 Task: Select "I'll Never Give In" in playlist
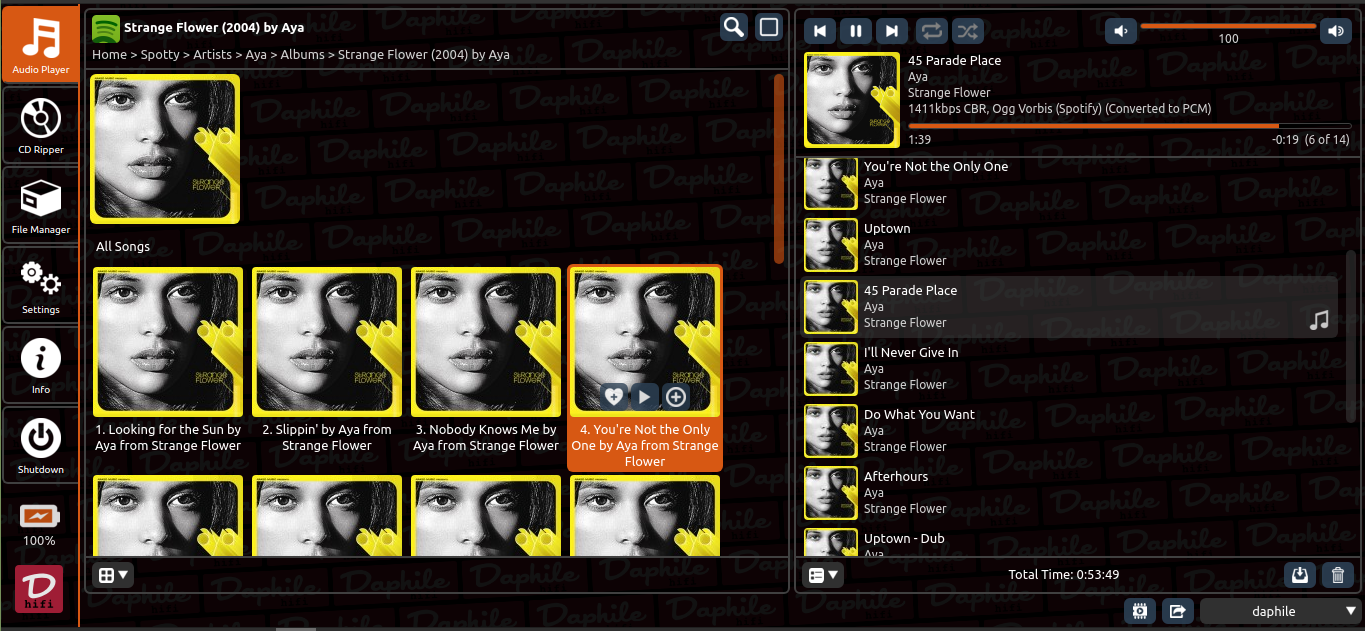[1070, 369]
